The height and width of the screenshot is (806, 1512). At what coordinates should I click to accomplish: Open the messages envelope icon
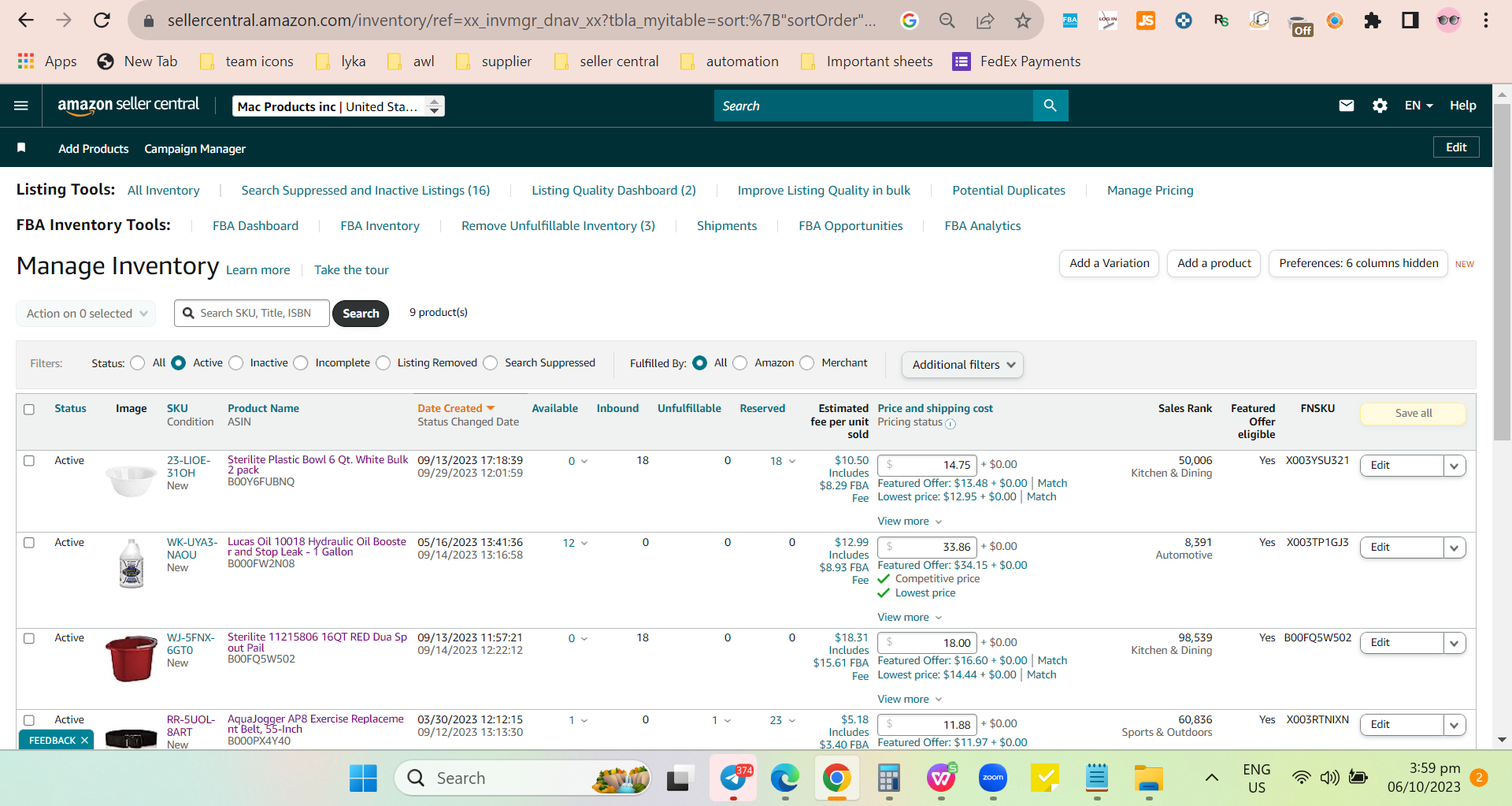pos(1347,106)
